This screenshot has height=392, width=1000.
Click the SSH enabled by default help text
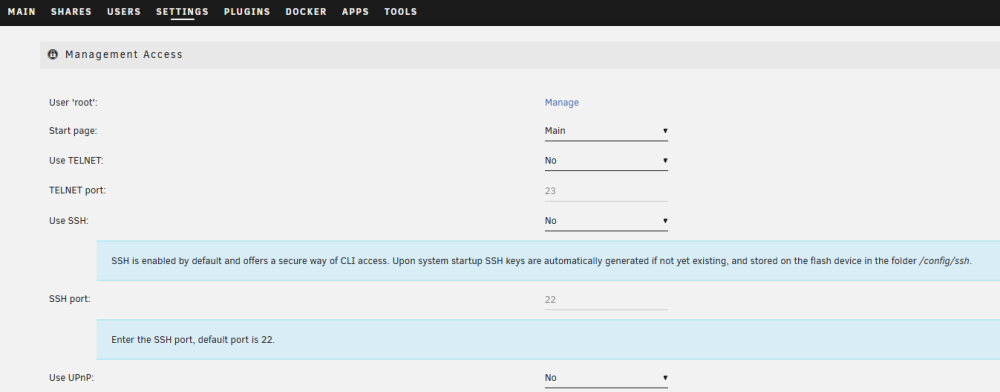click(x=541, y=261)
